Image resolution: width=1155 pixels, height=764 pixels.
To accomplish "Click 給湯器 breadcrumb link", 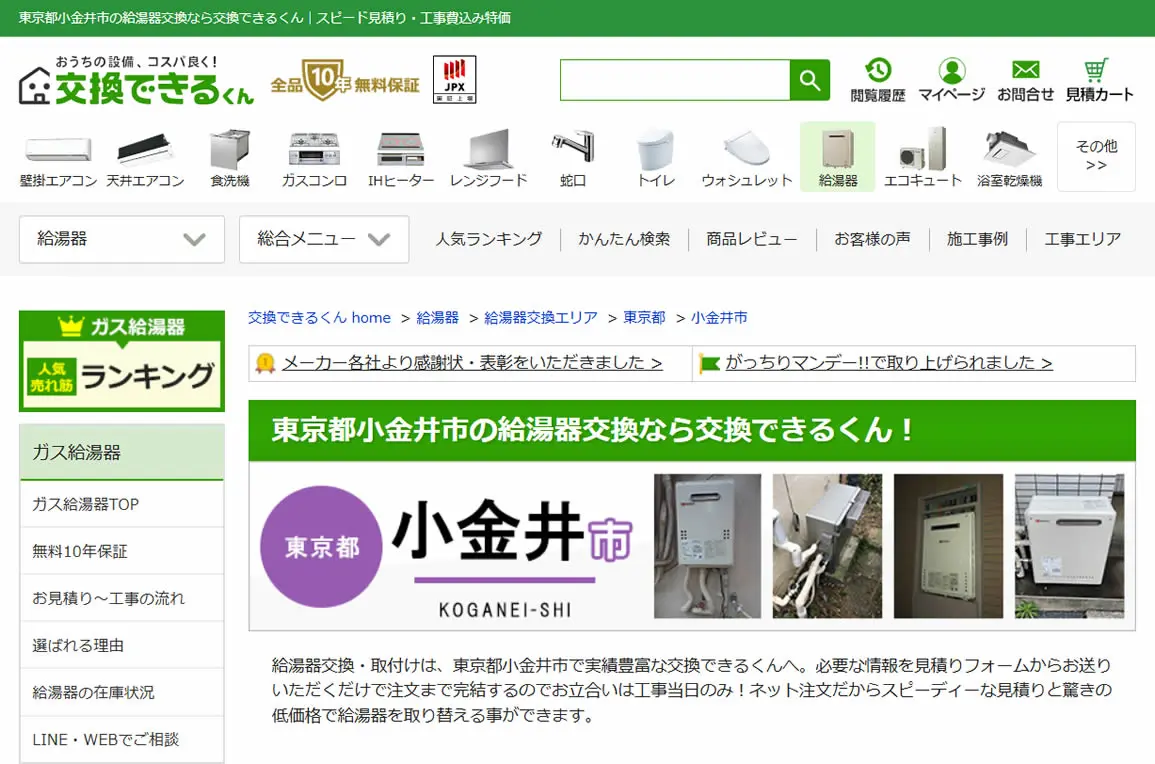I will tap(438, 318).
